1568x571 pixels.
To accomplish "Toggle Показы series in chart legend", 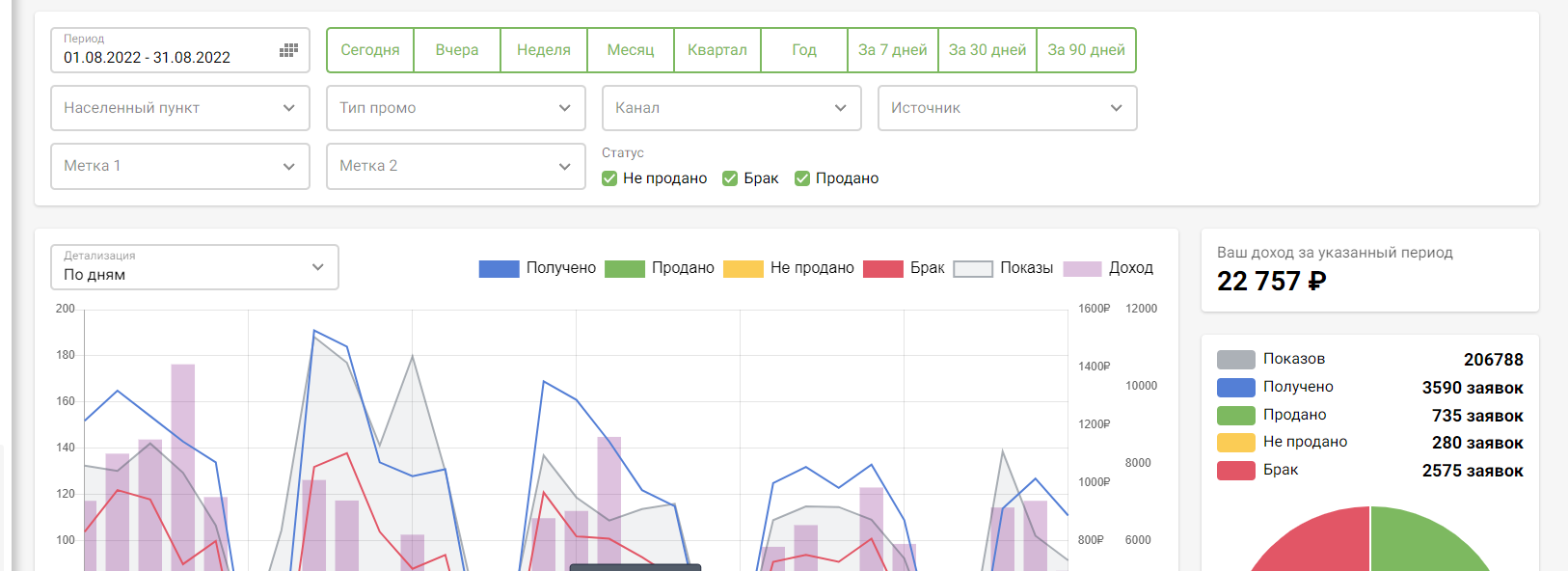I will click(x=1003, y=268).
